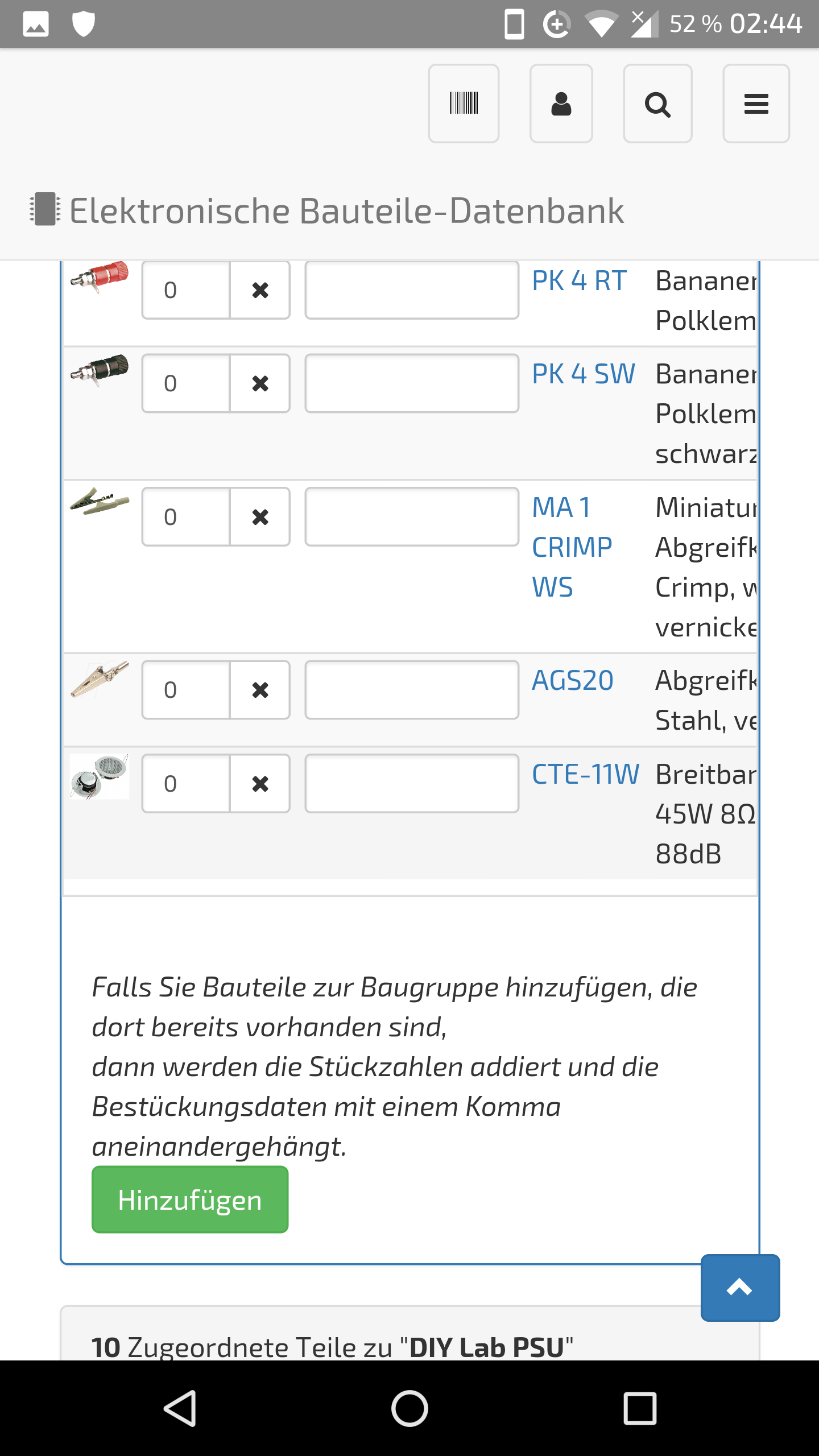The image size is (819, 1456).
Task: Open the user account menu
Action: pyautogui.click(x=561, y=104)
